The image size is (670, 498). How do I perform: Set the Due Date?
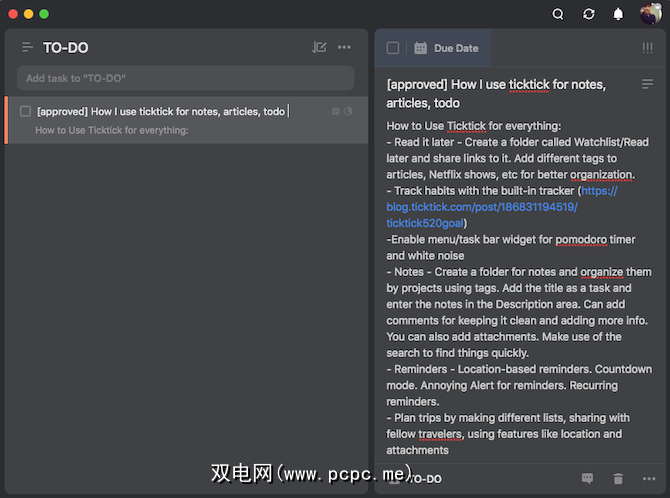point(456,48)
